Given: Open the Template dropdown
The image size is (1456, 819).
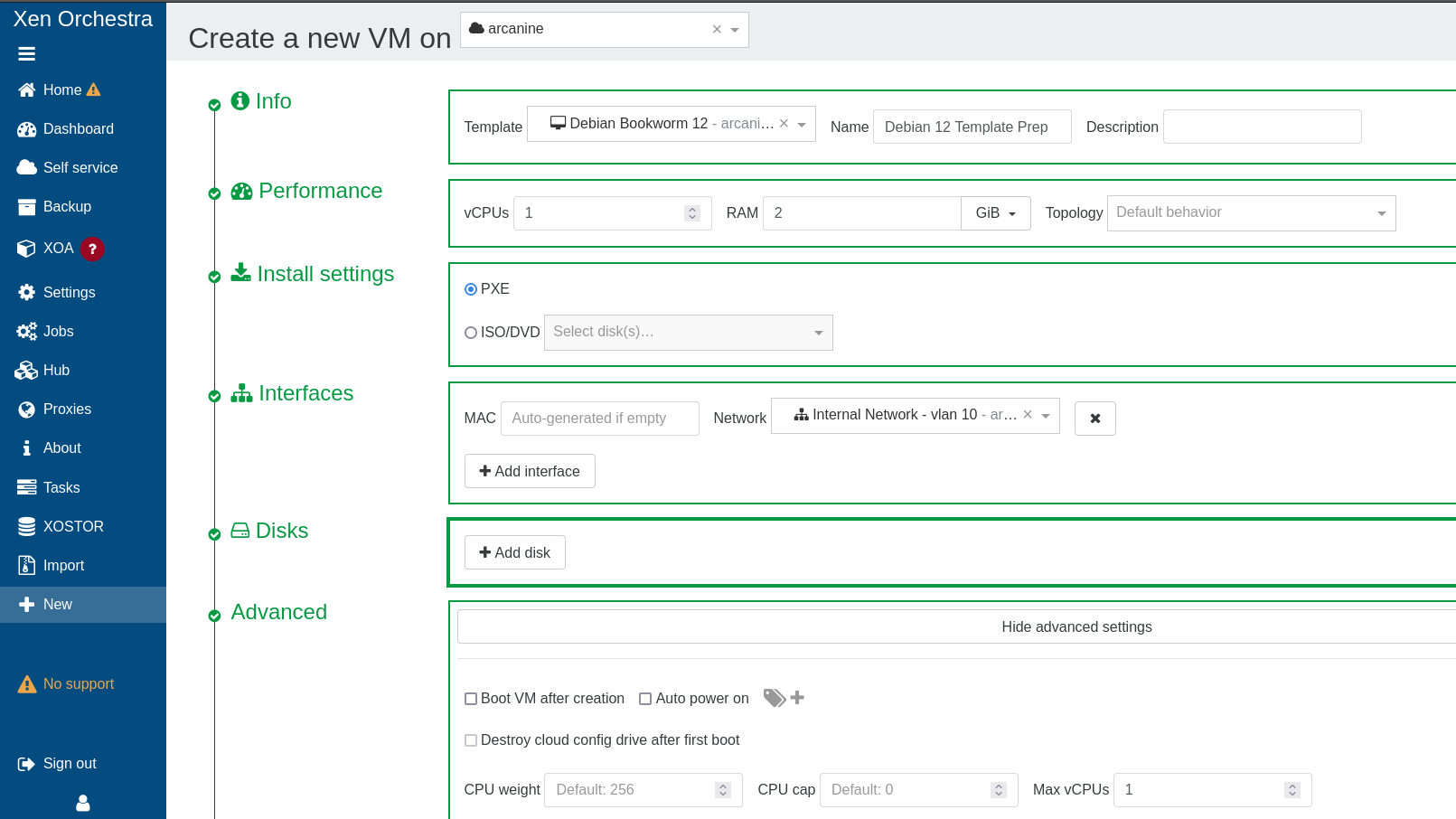Looking at the screenshot, I should 802,125.
